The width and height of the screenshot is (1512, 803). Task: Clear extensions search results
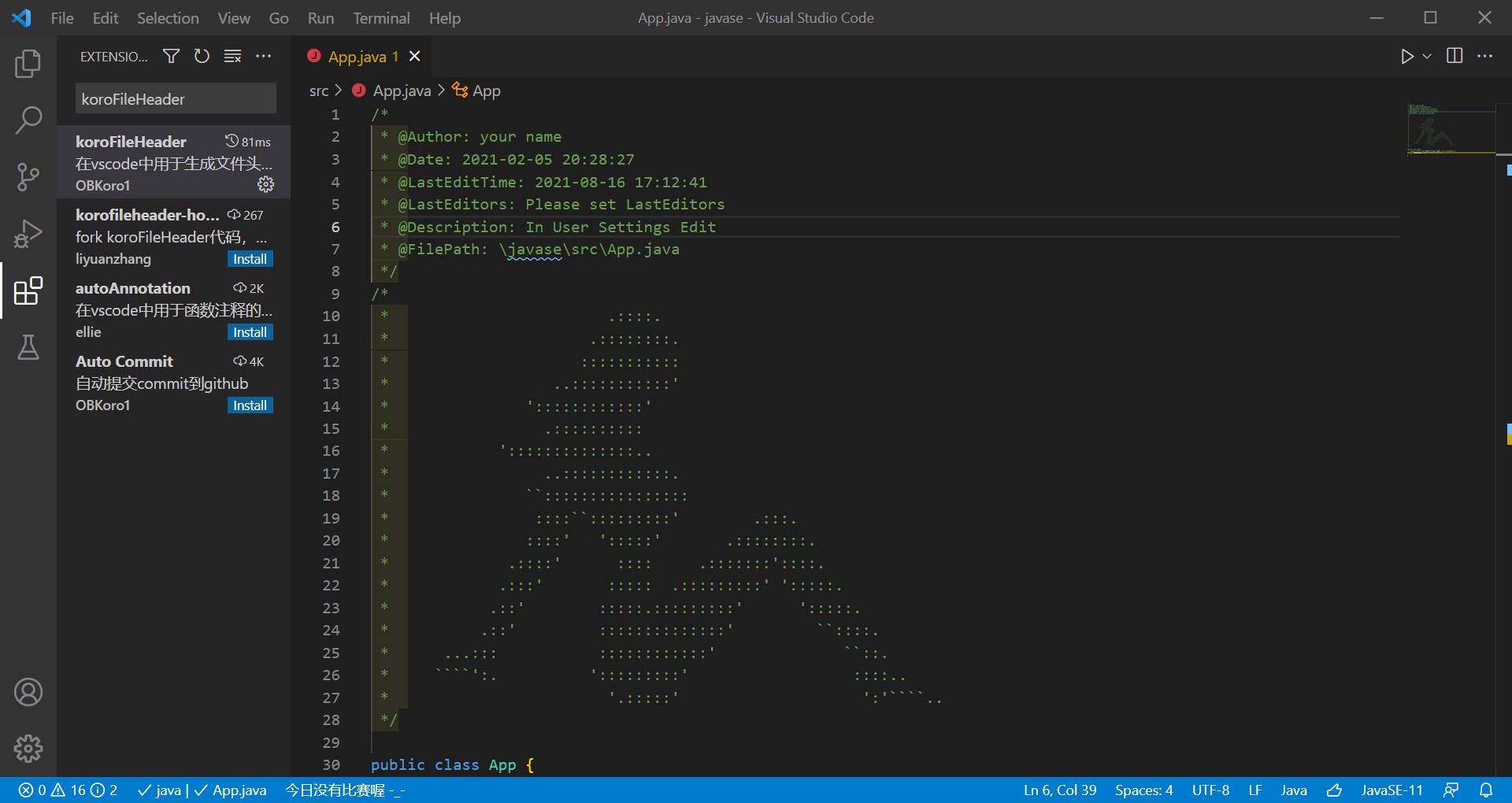[232, 56]
